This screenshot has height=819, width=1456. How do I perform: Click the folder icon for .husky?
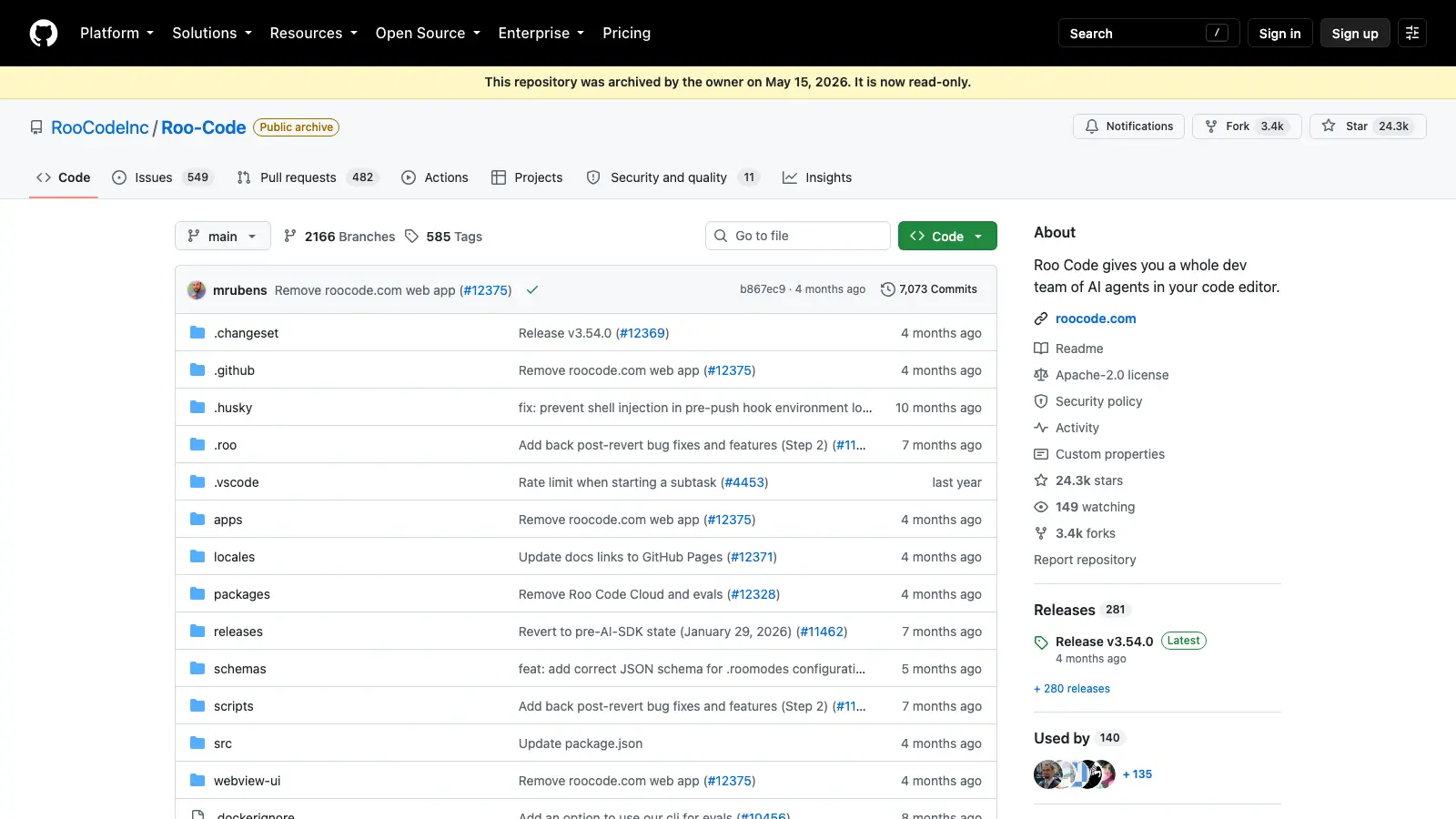tap(197, 408)
